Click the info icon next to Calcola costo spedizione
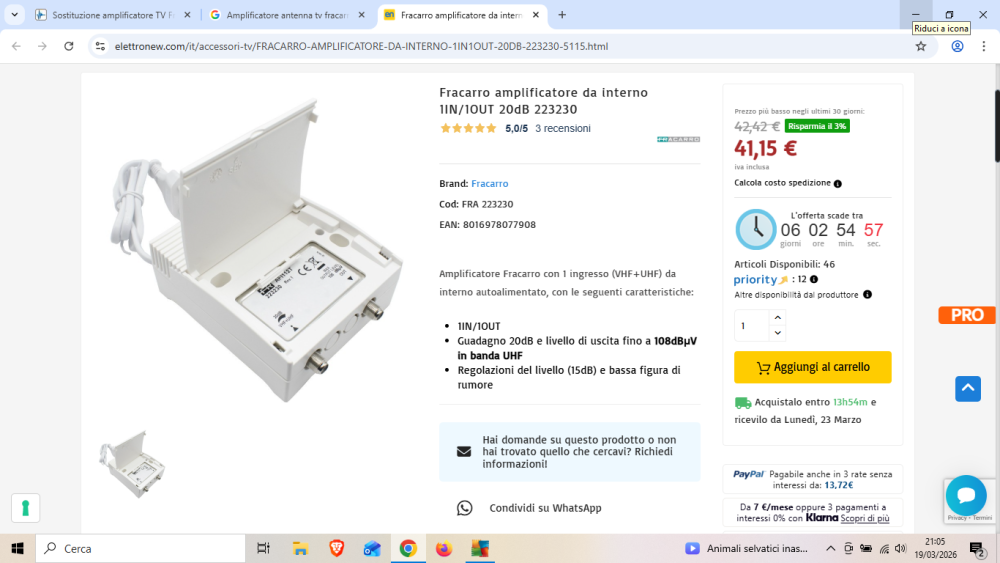This screenshot has width=1000, height=563. click(x=837, y=184)
